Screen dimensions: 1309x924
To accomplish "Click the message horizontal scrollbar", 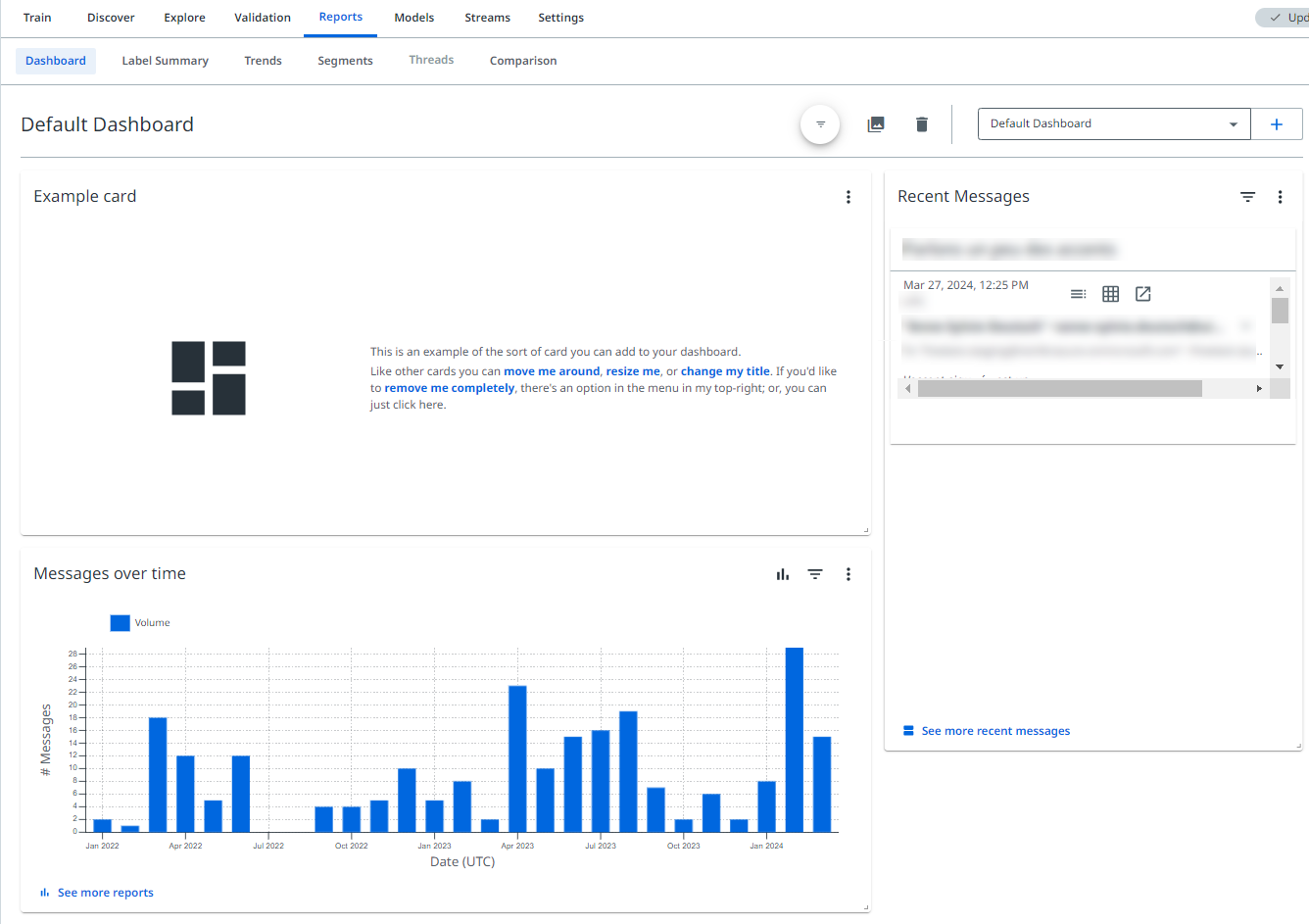I will click(x=1059, y=389).
